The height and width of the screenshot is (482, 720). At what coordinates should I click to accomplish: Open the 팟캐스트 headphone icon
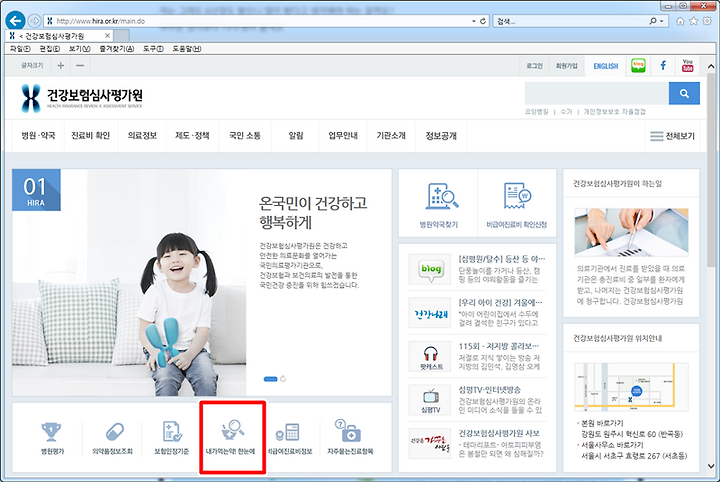(x=430, y=356)
